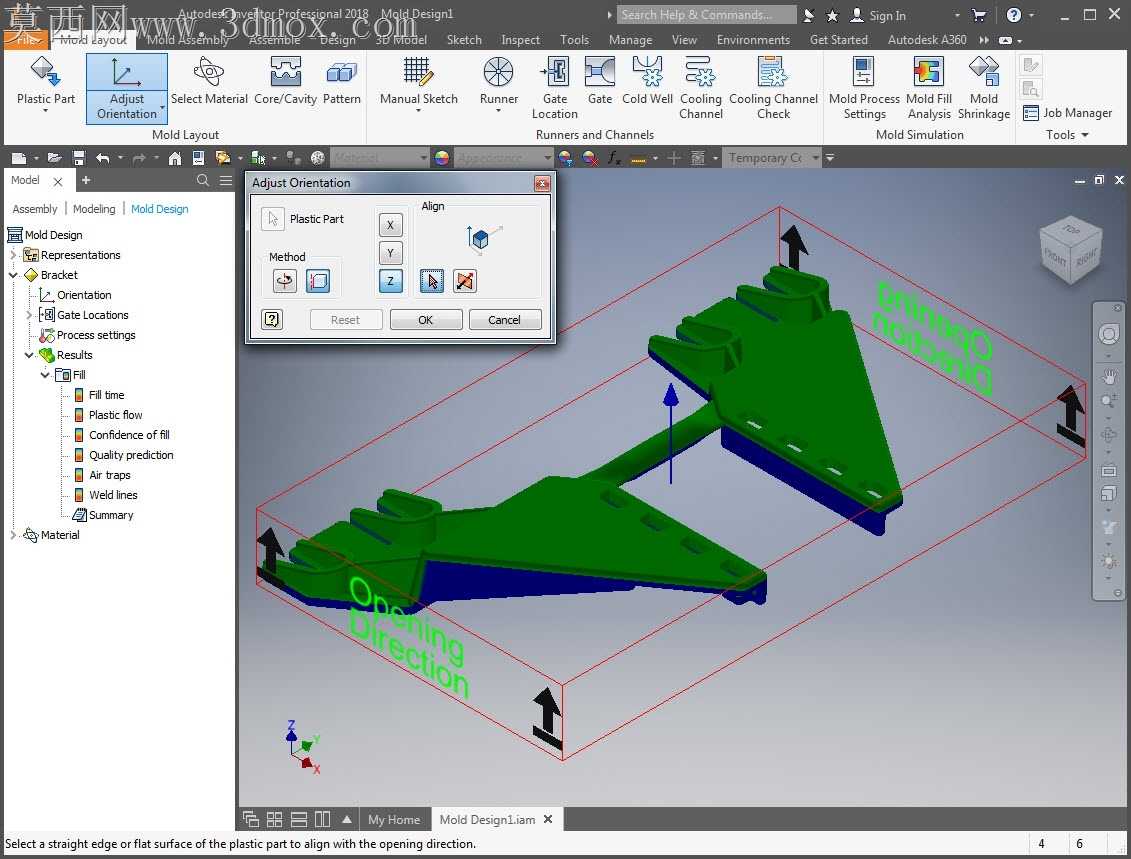Expand the Representations tree node

[13, 255]
